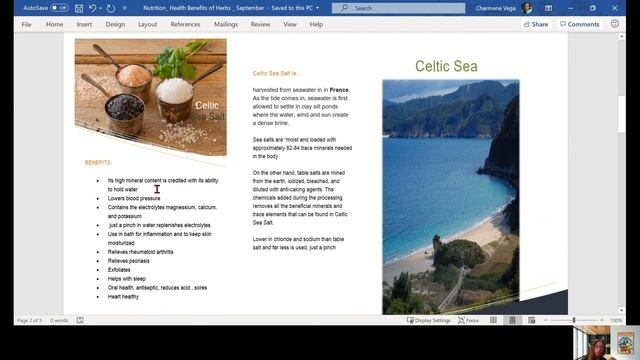This screenshot has width=640, height=360.
Task: Click the 'Heart healthy' bullet
Action: (x=123, y=297)
